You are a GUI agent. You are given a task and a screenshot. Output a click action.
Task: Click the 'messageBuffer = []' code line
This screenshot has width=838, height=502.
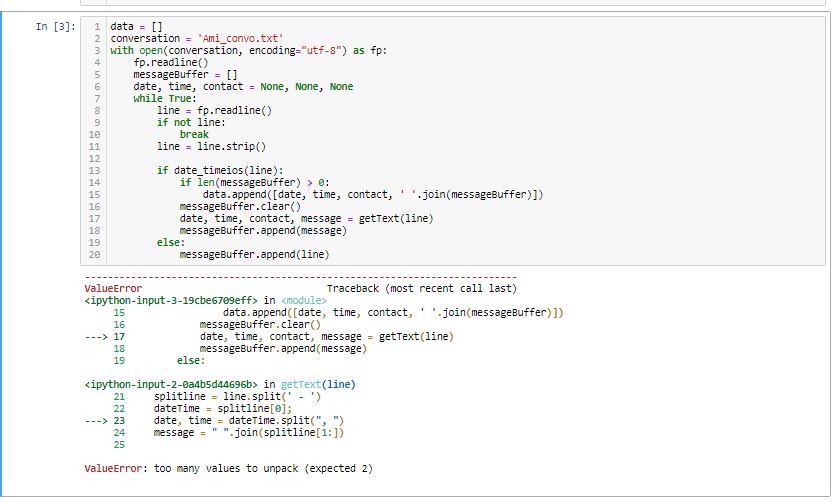click(x=185, y=74)
